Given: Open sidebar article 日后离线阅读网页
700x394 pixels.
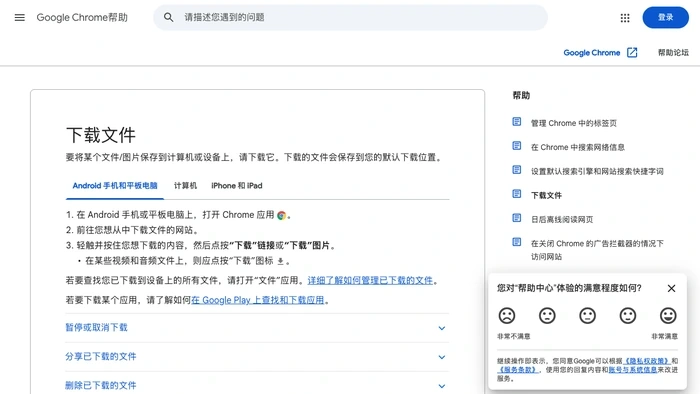Looking at the screenshot, I should [x=562, y=220].
